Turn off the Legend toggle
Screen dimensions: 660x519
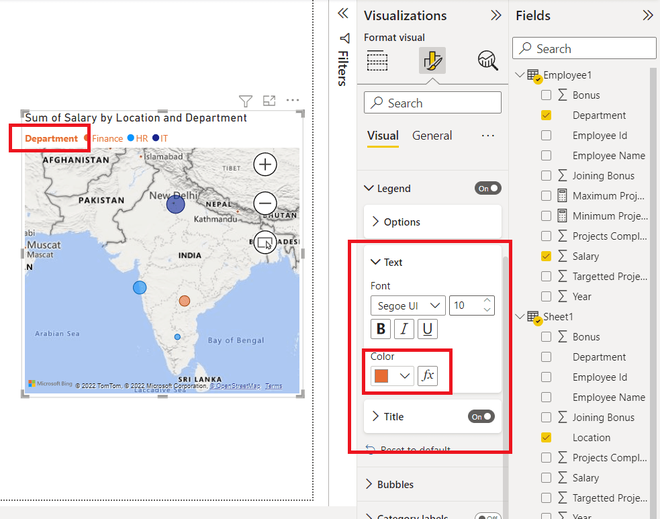[x=488, y=188]
